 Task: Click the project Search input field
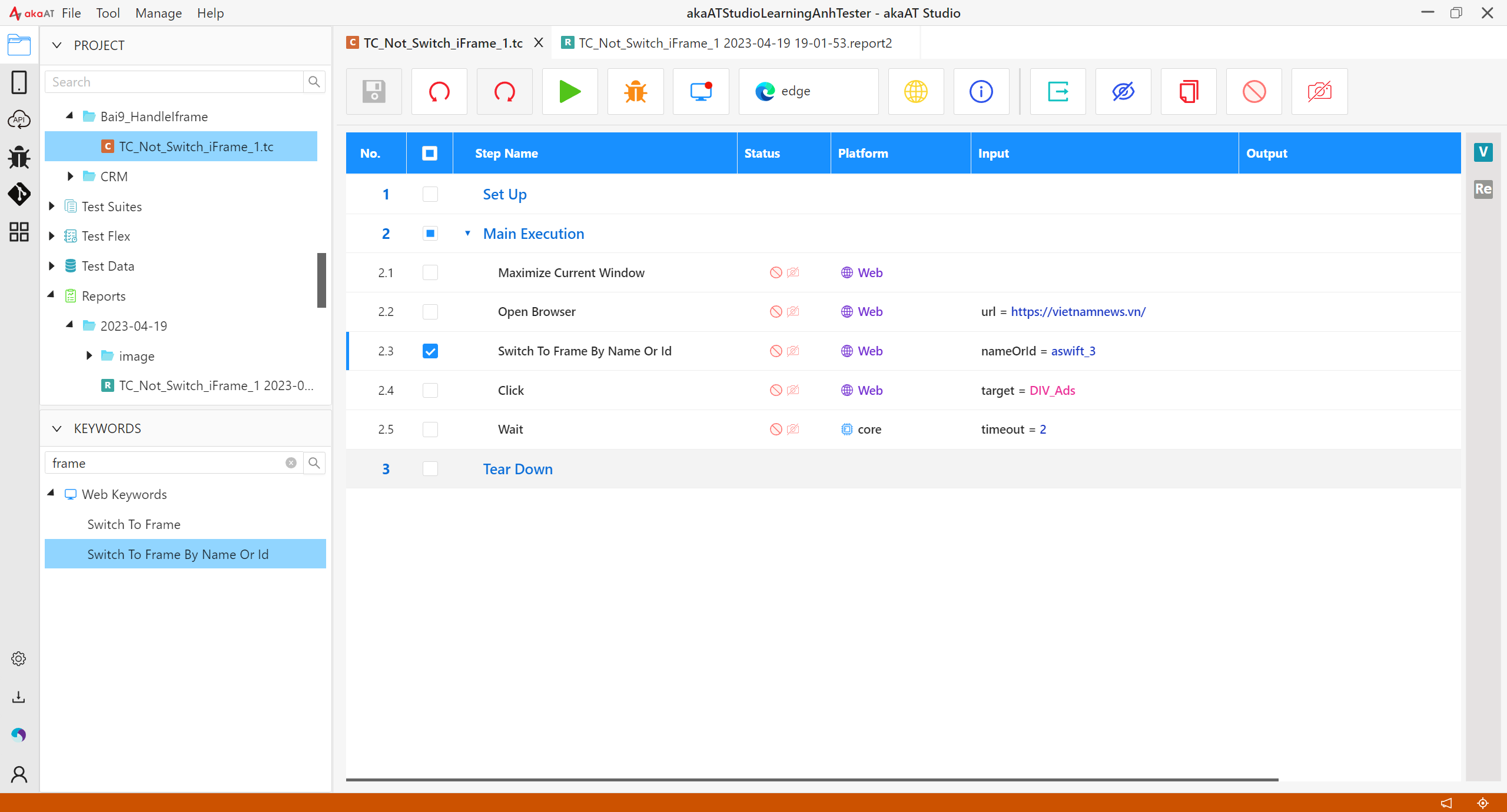[174, 82]
